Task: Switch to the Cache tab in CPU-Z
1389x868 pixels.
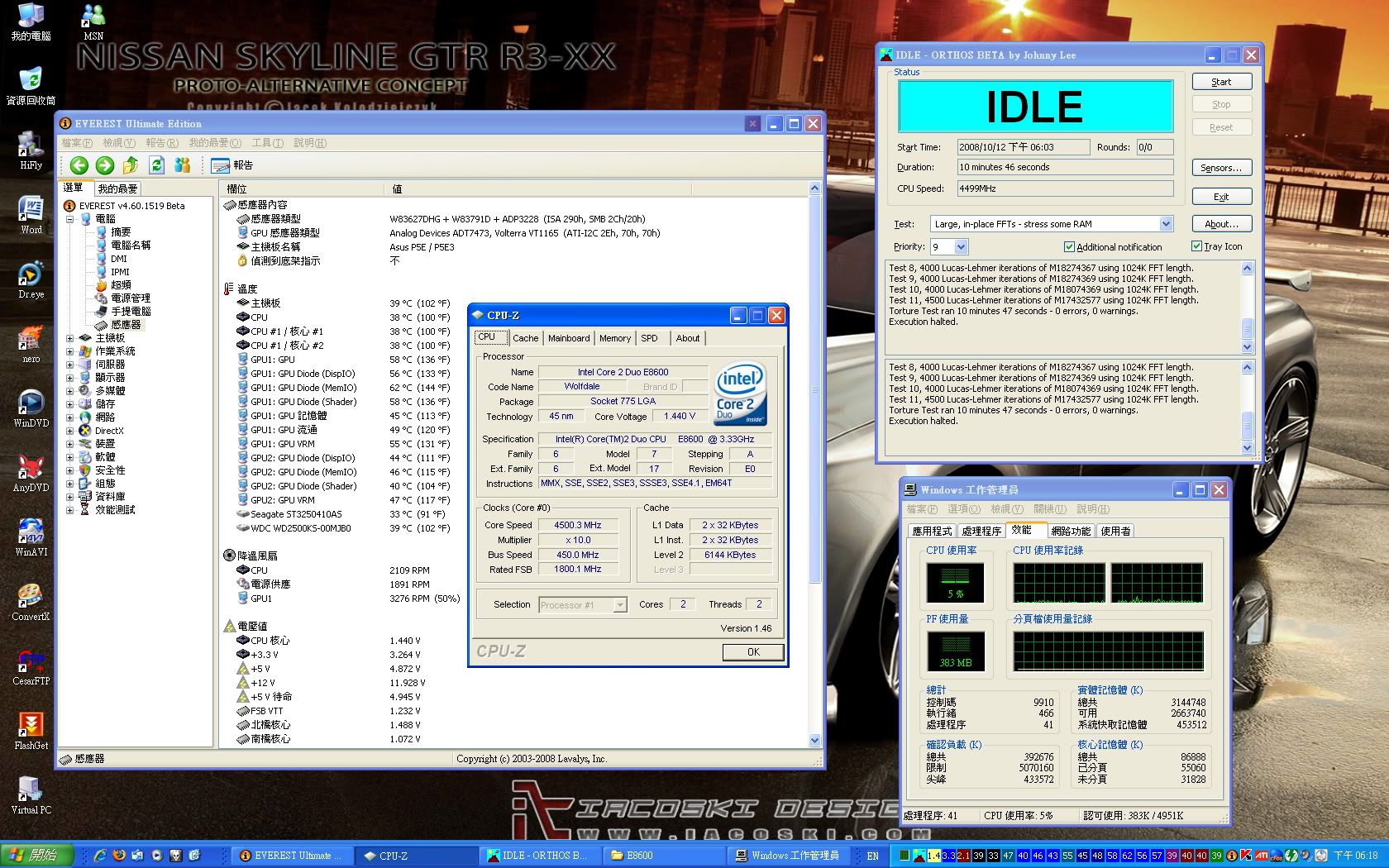Action: point(525,338)
